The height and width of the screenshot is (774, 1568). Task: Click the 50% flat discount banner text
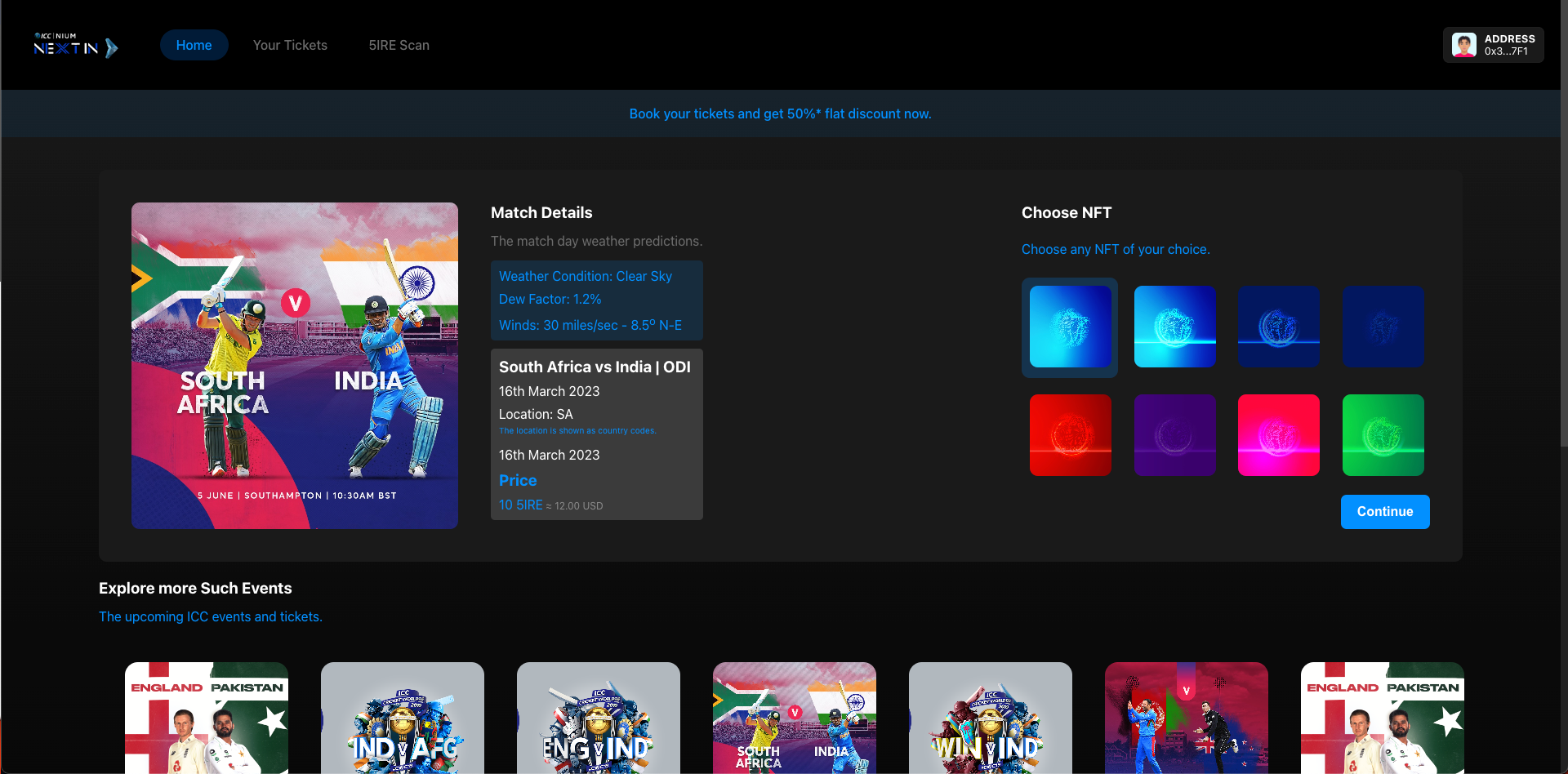click(780, 113)
